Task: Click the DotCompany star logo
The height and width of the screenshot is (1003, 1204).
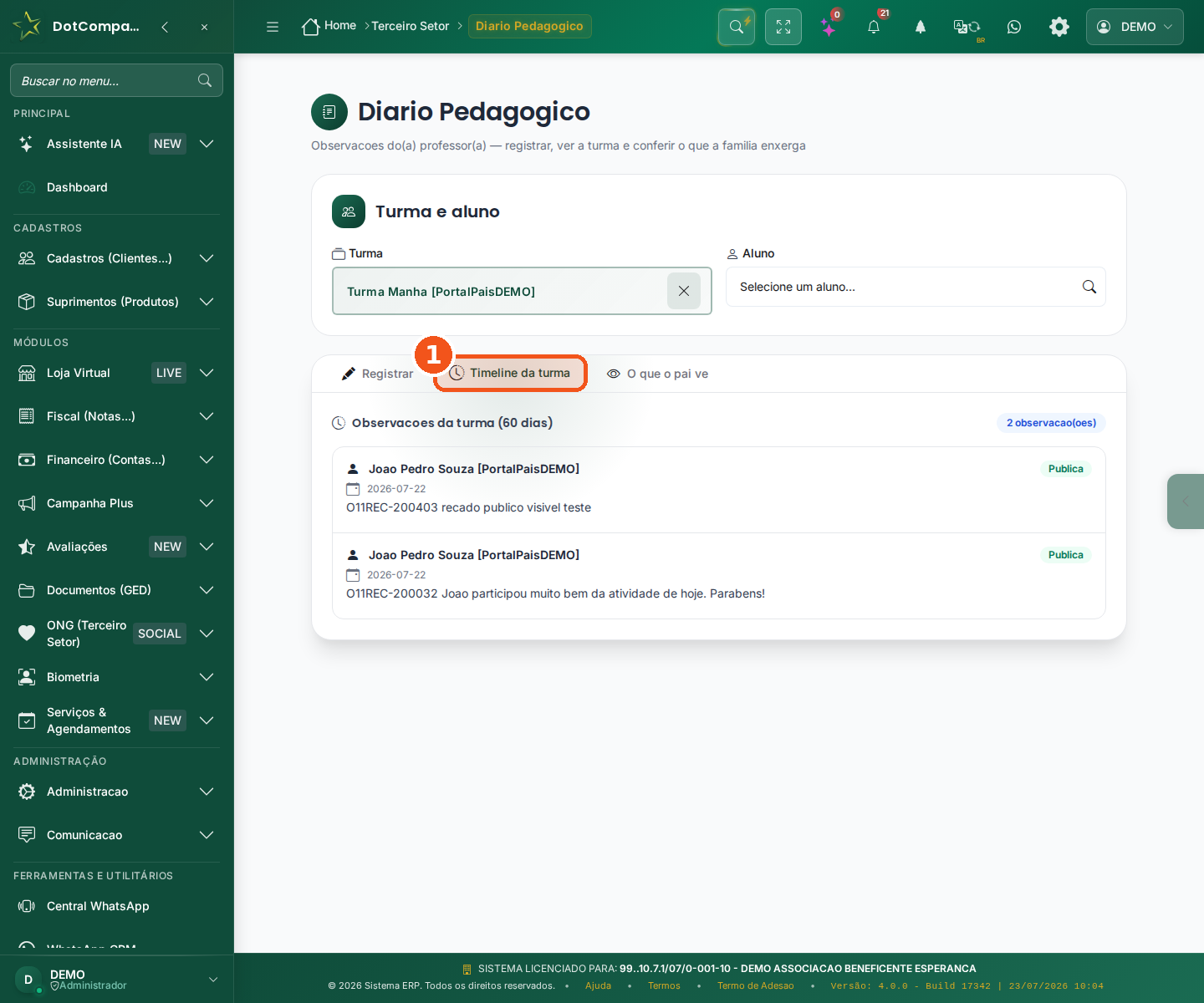Action: tap(27, 26)
